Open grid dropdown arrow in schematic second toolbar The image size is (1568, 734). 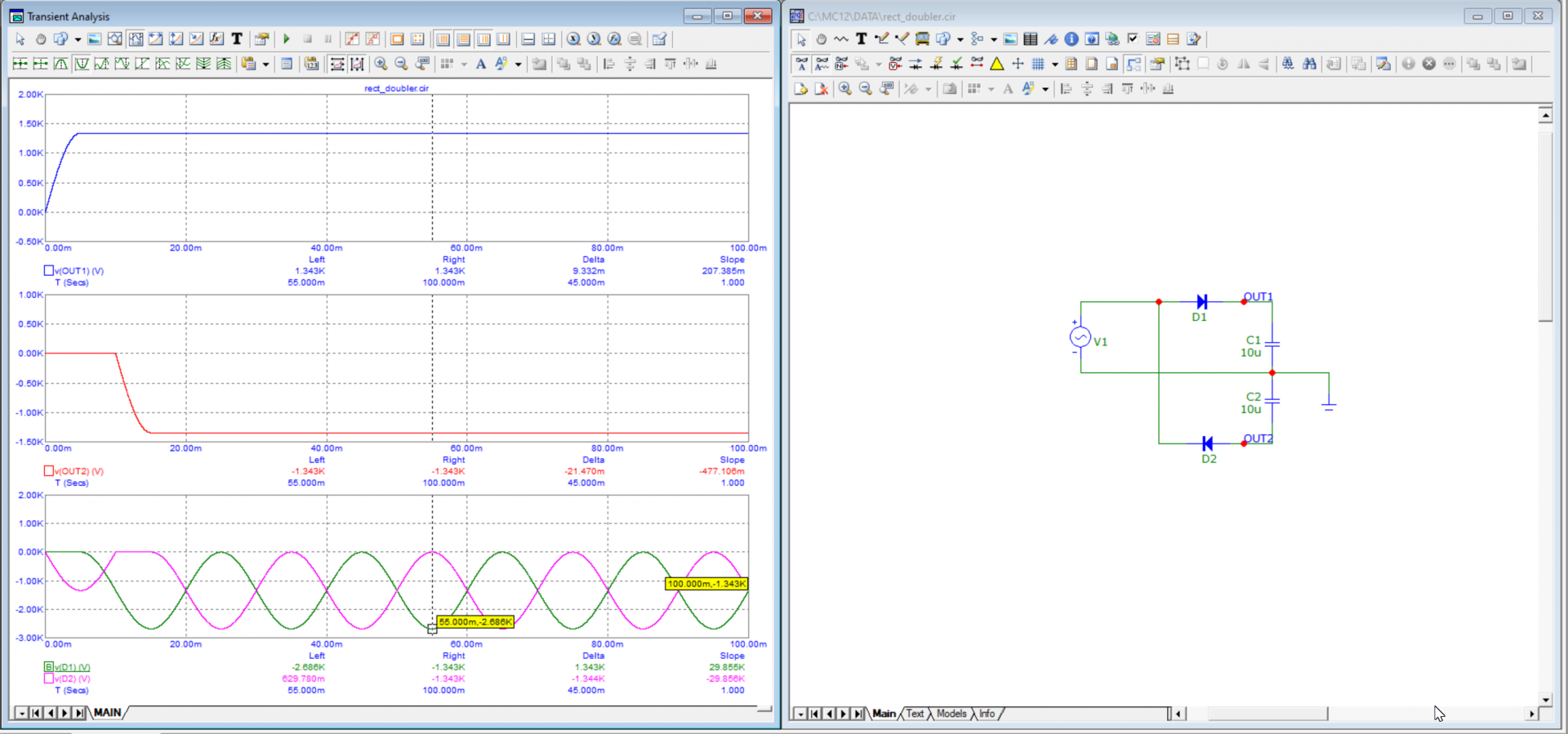1054,65
